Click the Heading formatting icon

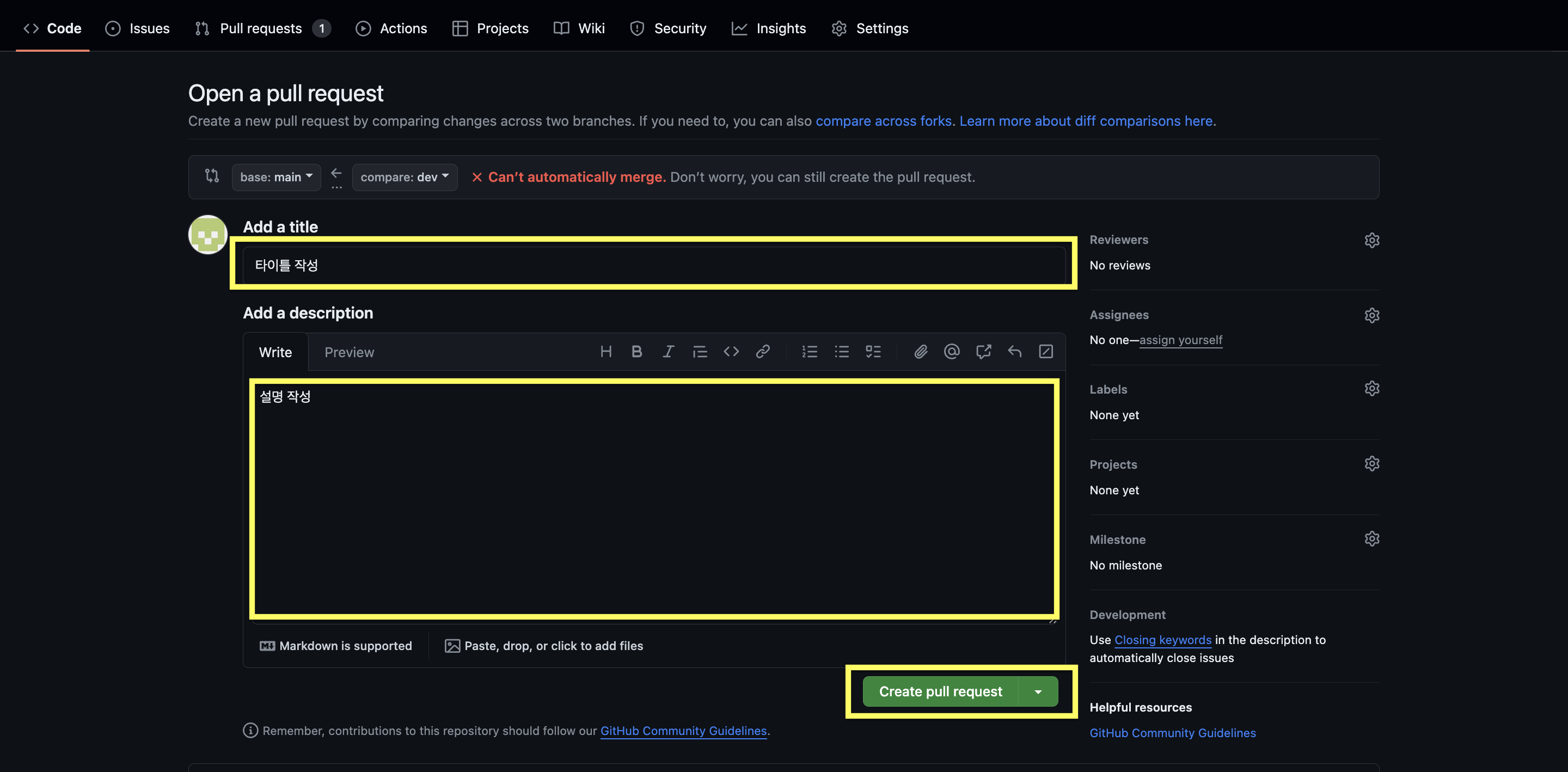tap(605, 351)
